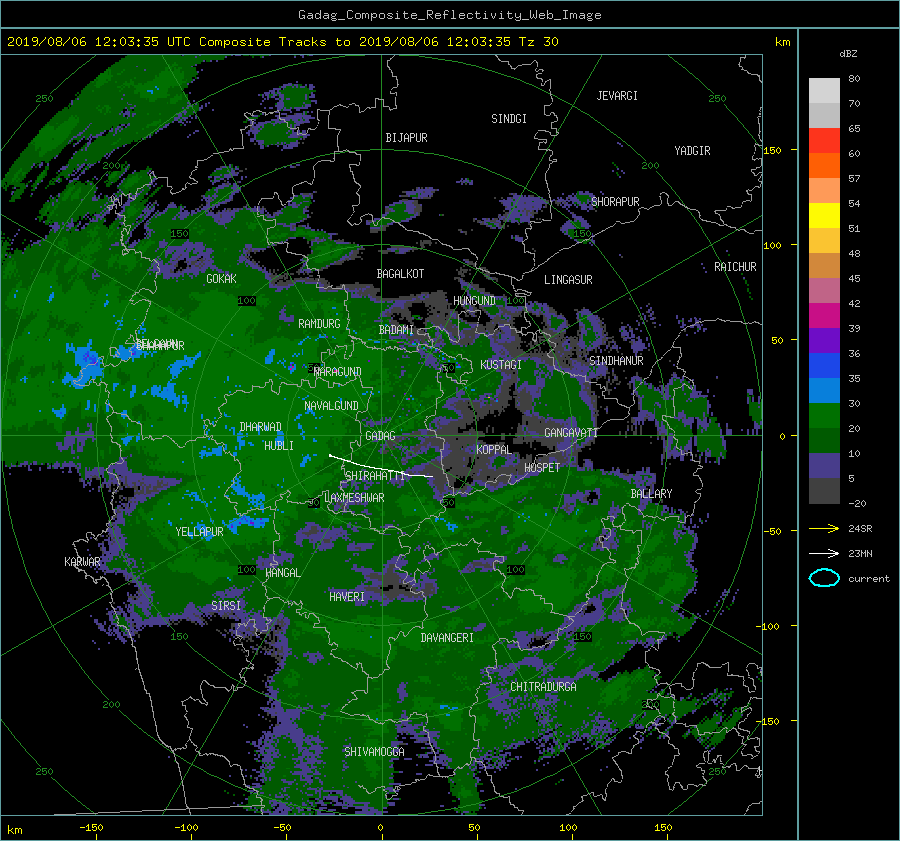Select the GOKAK city label
Screen dimensions: 900x841
click(x=221, y=279)
